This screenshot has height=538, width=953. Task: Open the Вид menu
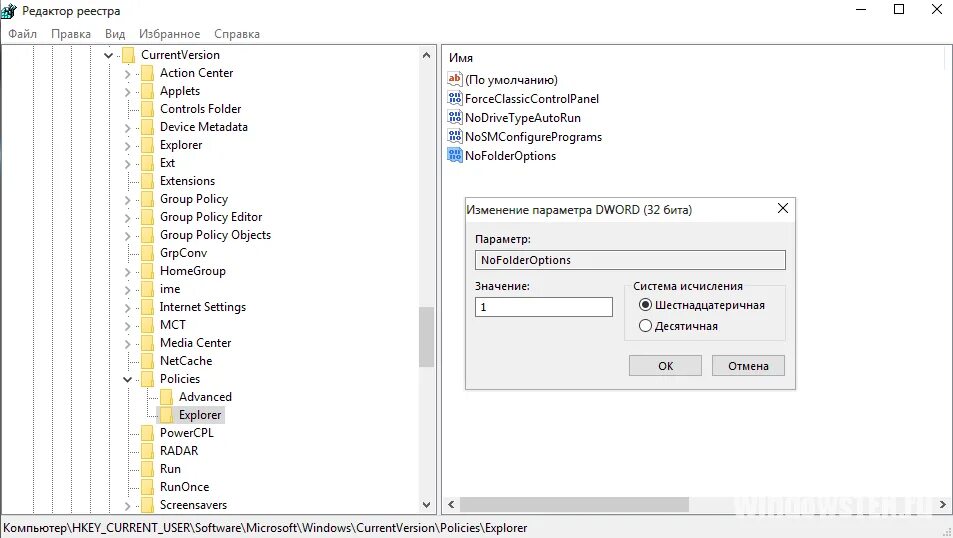tap(115, 34)
